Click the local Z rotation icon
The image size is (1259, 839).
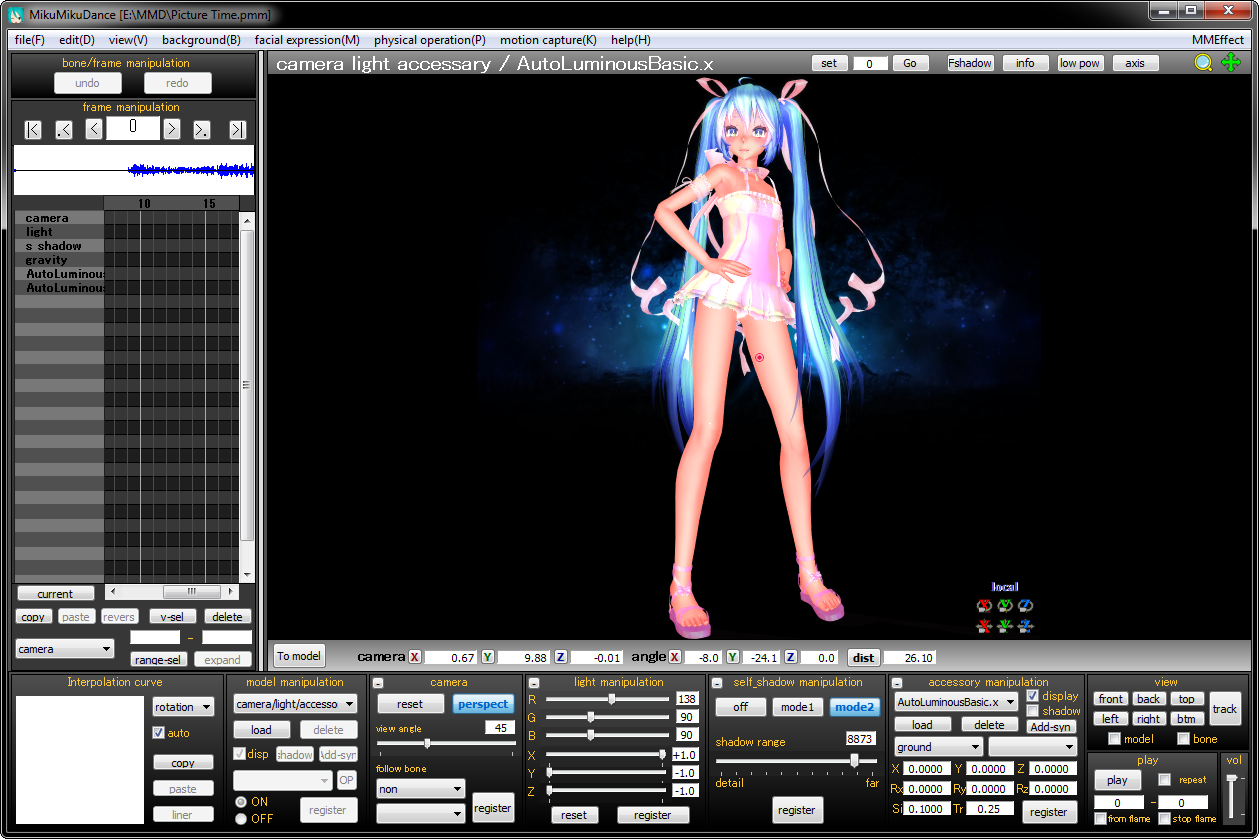click(1026, 606)
